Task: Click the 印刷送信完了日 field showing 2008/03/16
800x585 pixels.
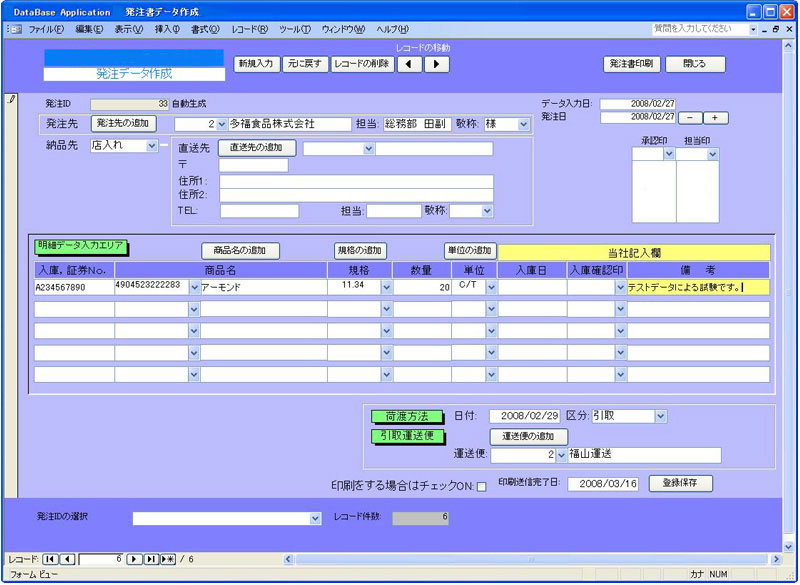Action: [603, 484]
